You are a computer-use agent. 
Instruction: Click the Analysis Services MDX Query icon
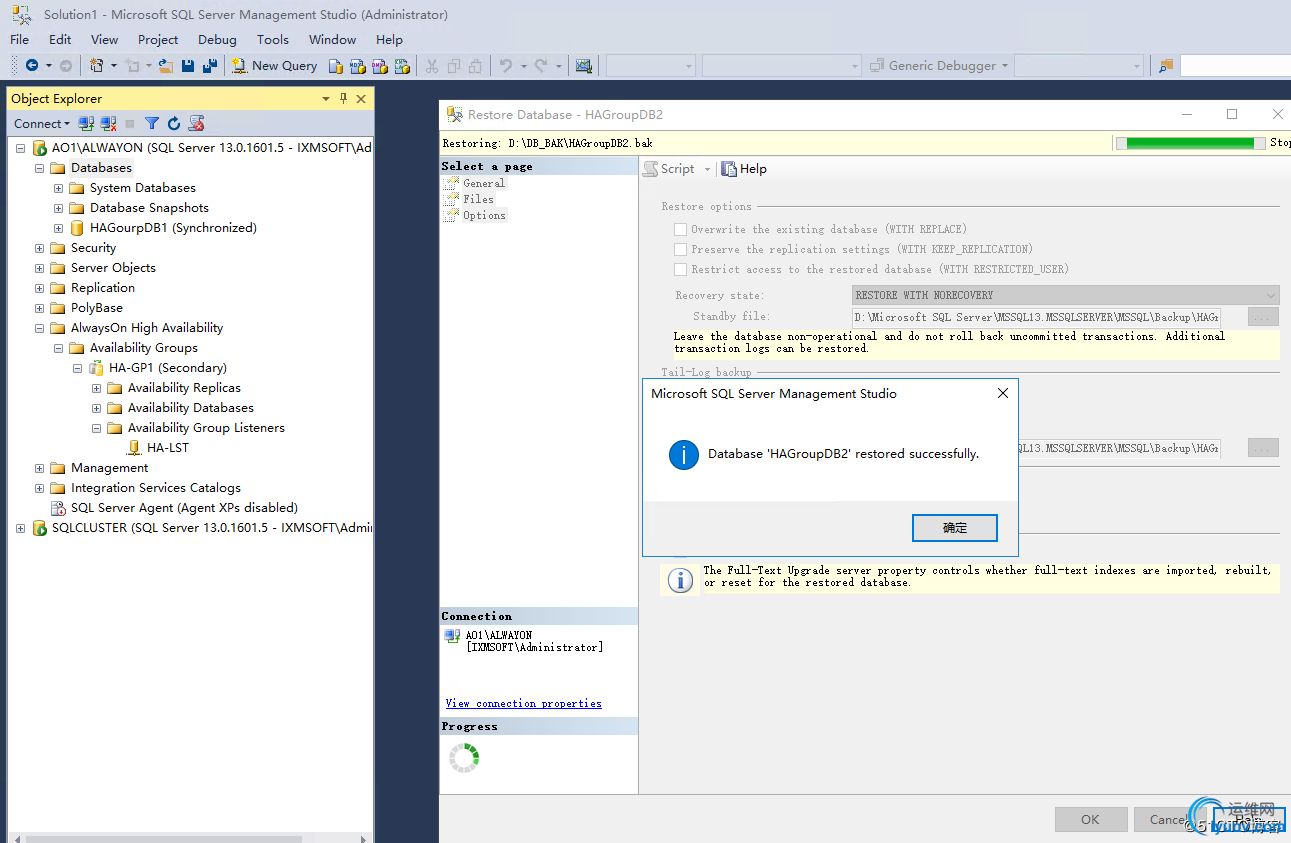click(358, 66)
